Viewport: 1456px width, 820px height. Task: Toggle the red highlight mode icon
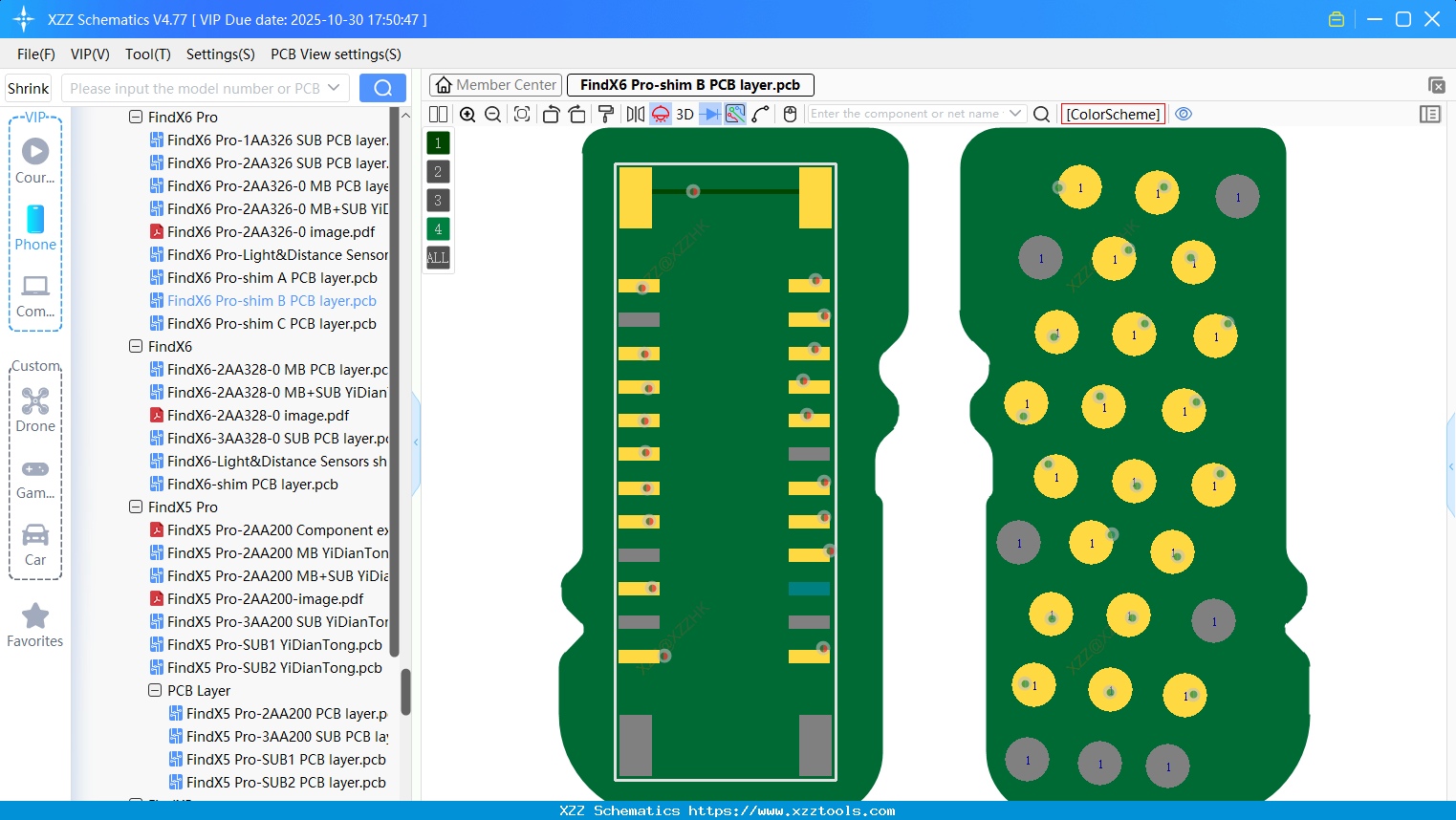pos(661,114)
